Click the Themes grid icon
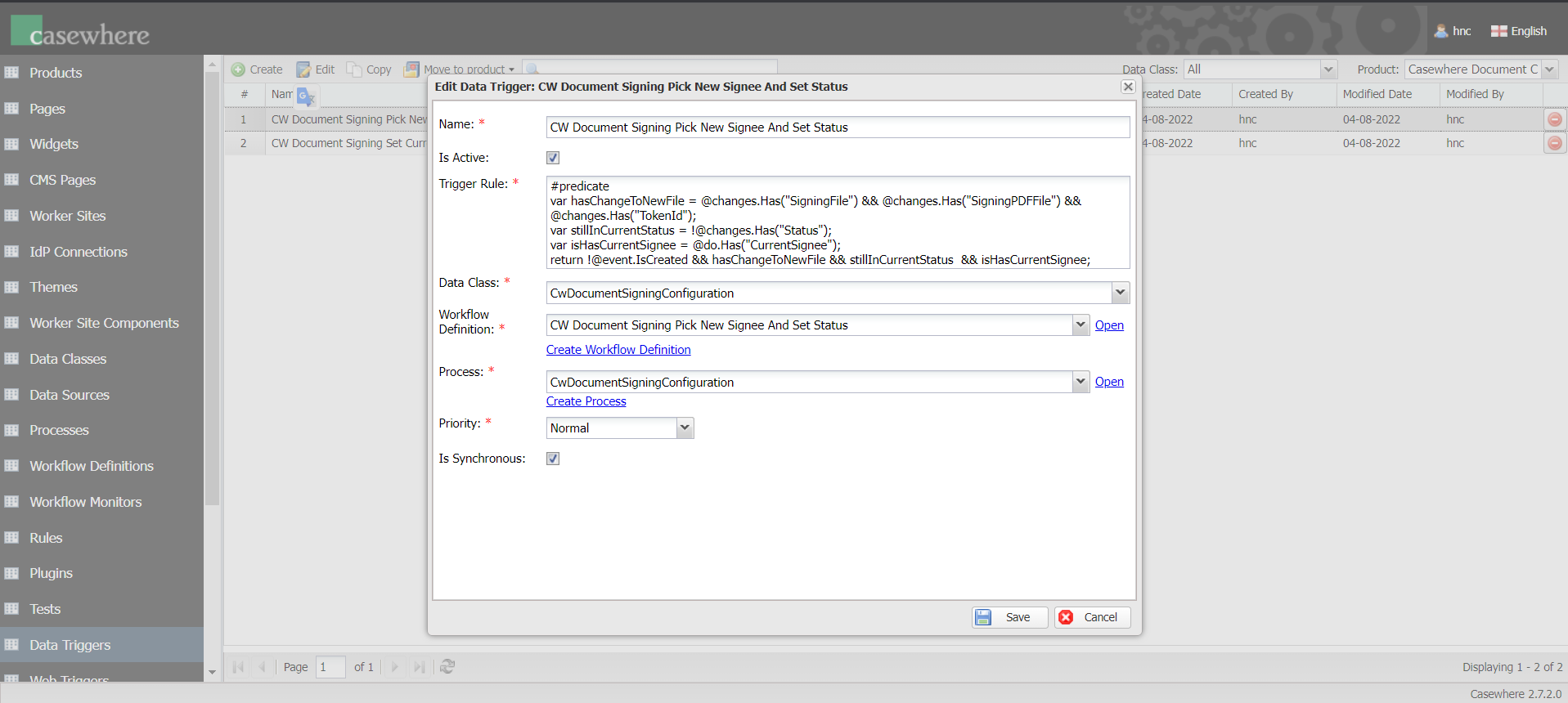1568x703 pixels. click(11, 287)
